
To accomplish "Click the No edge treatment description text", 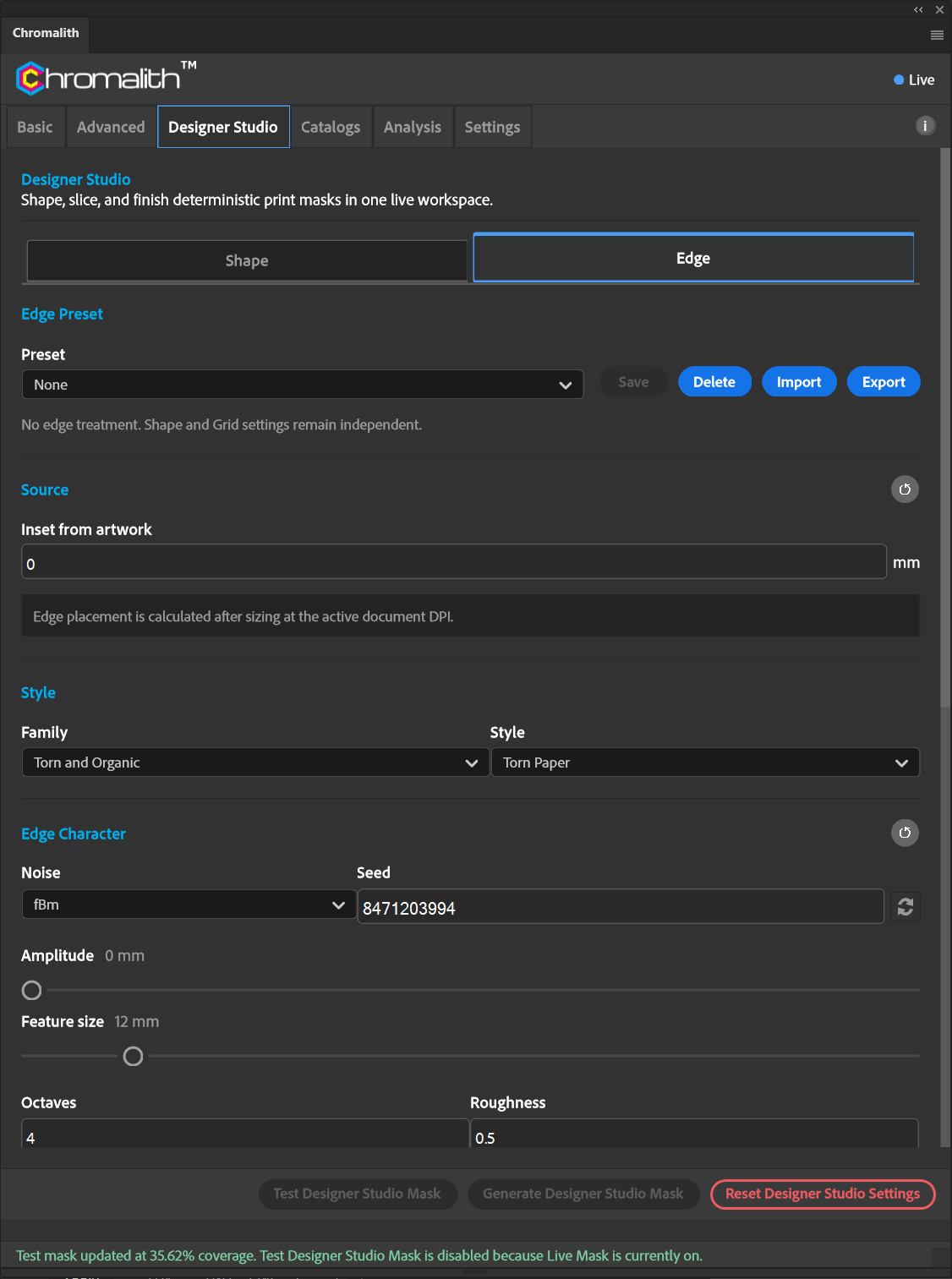I will (x=222, y=424).
